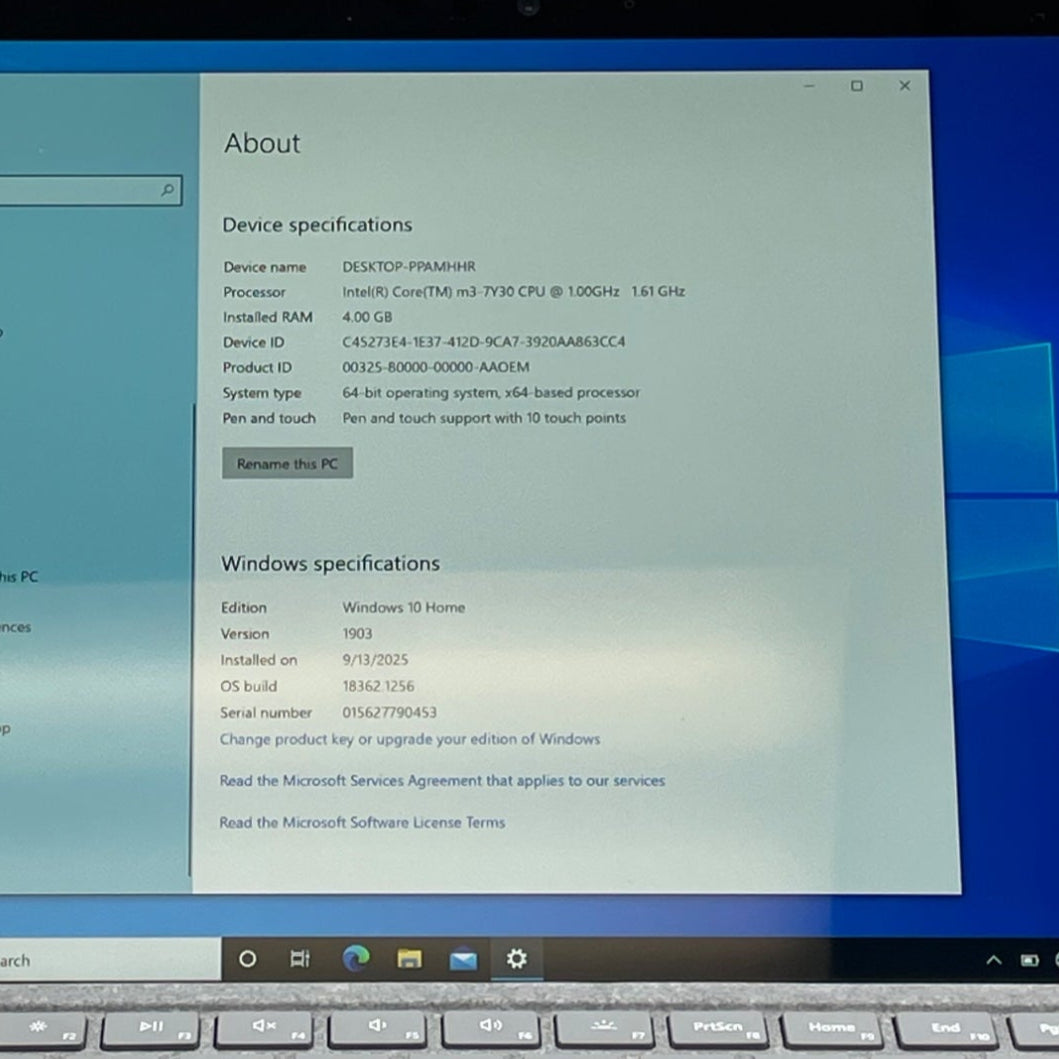The height and width of the screenshot is (1059, 1059).
Task: Maximize the Settings About window
Action: click(x=857, y=86)
